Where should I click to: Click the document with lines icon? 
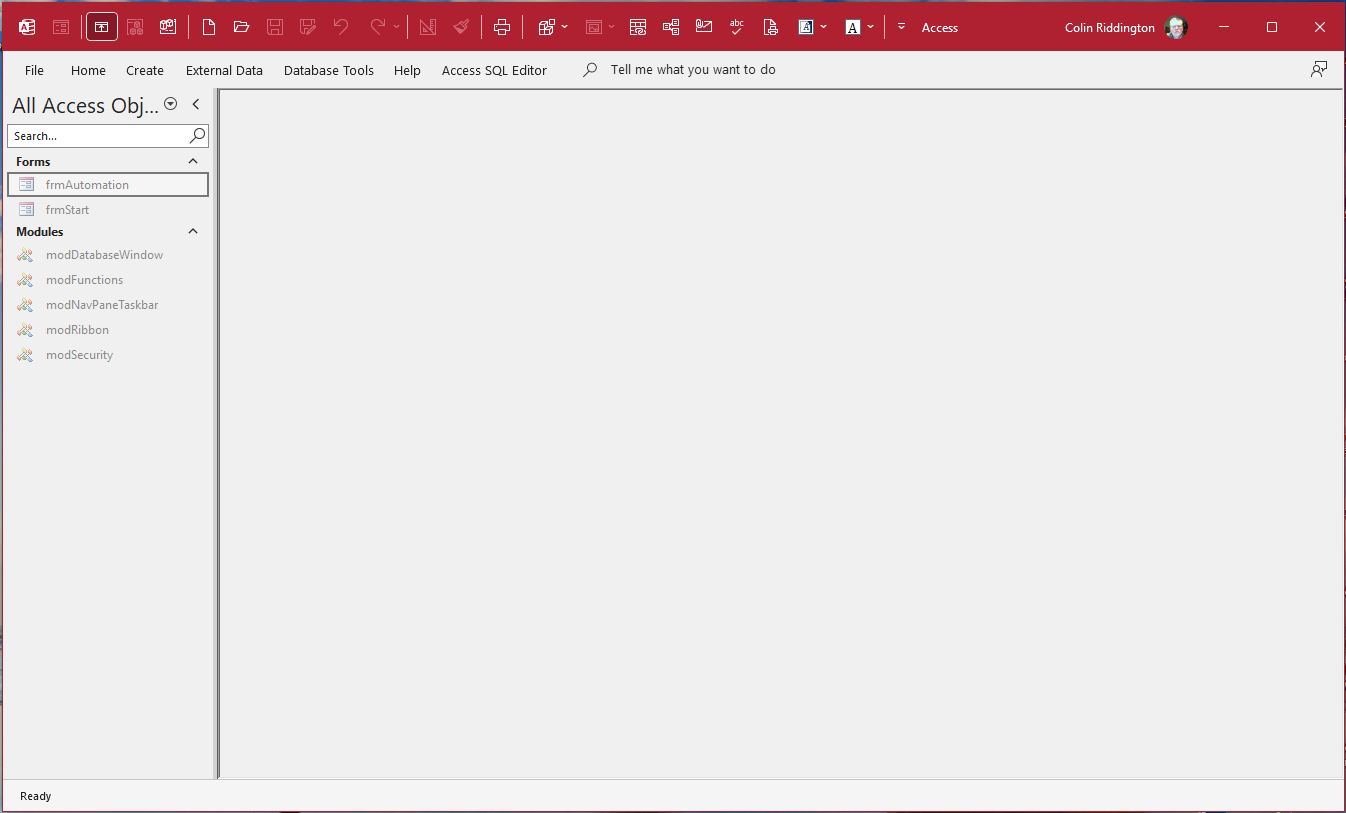pyautogui.click(x=770, y=27)
